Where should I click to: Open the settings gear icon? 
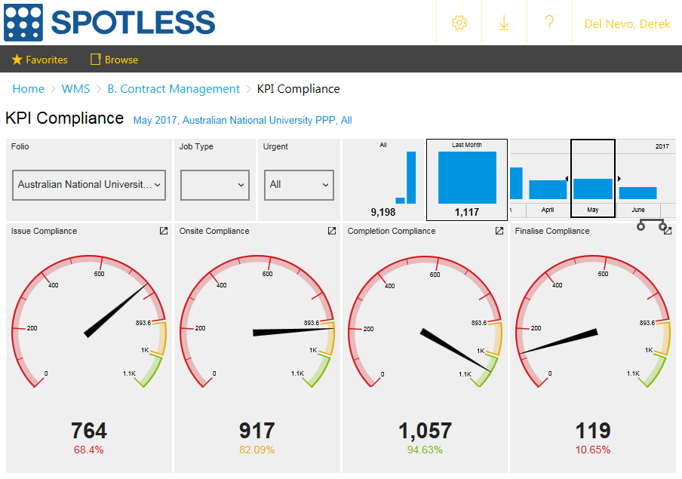click(459, 22)
